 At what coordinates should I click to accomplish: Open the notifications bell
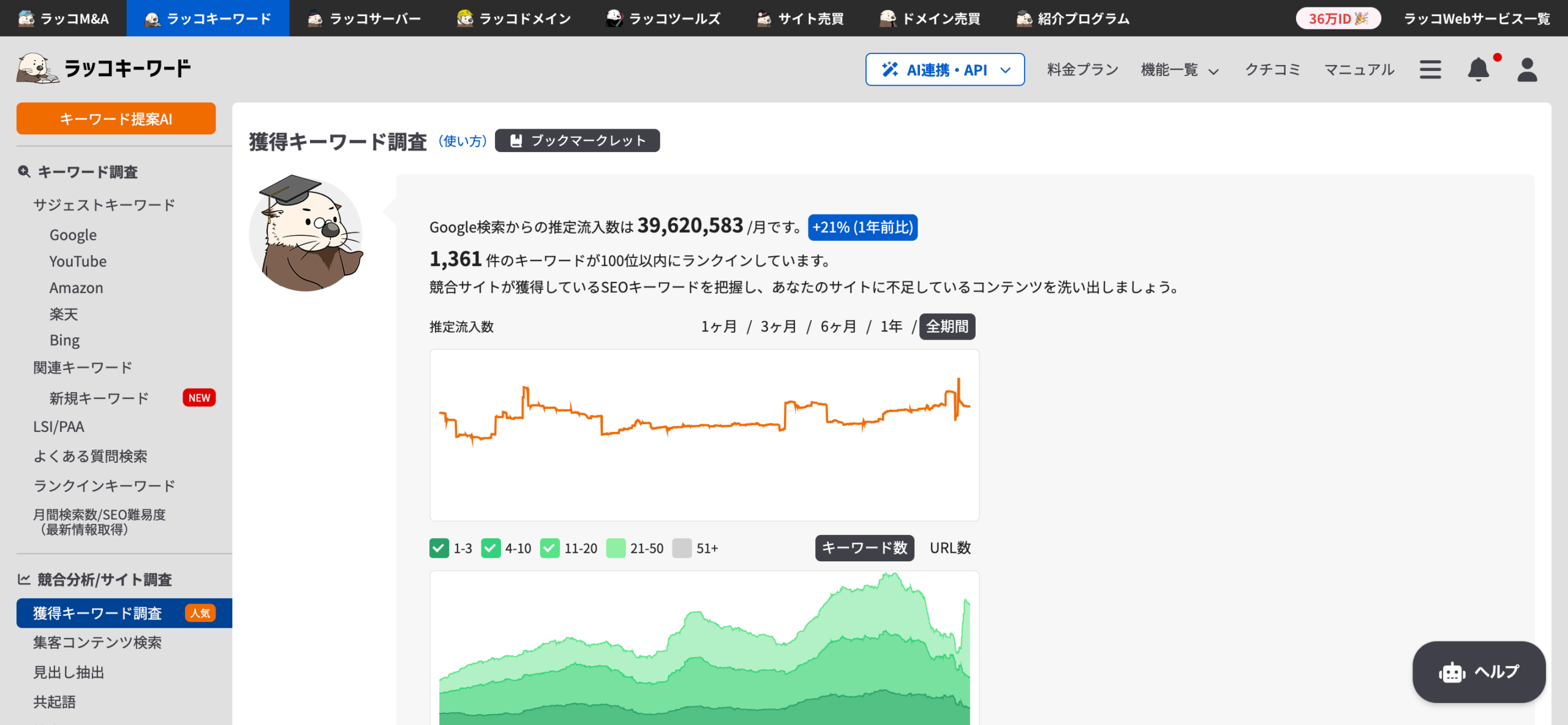pos(1478,69)
